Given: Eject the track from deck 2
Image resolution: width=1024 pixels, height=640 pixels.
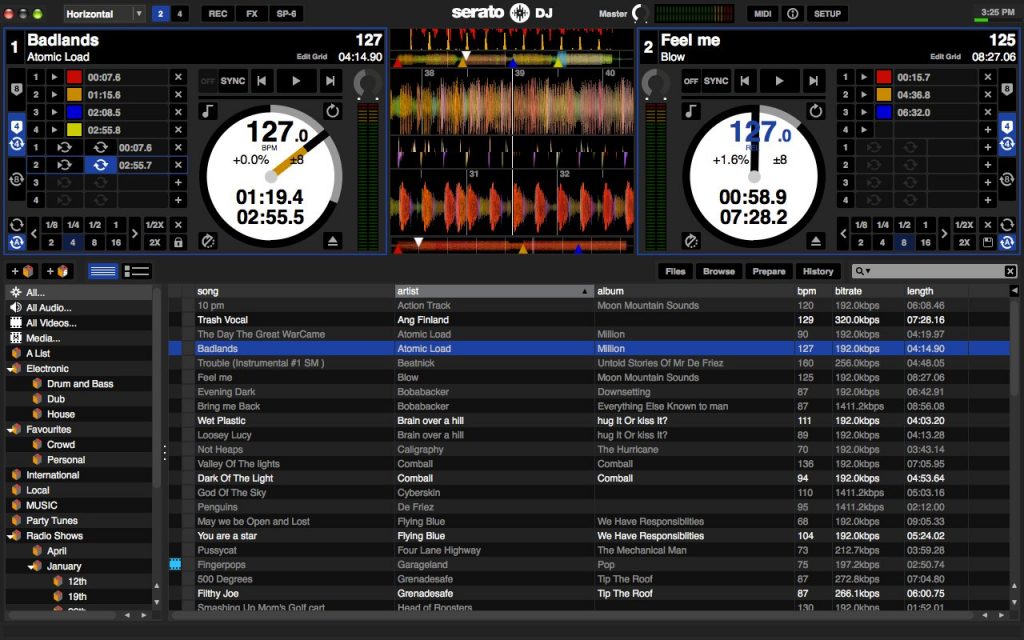Looking at the screenshot, I should pos(816,241).
